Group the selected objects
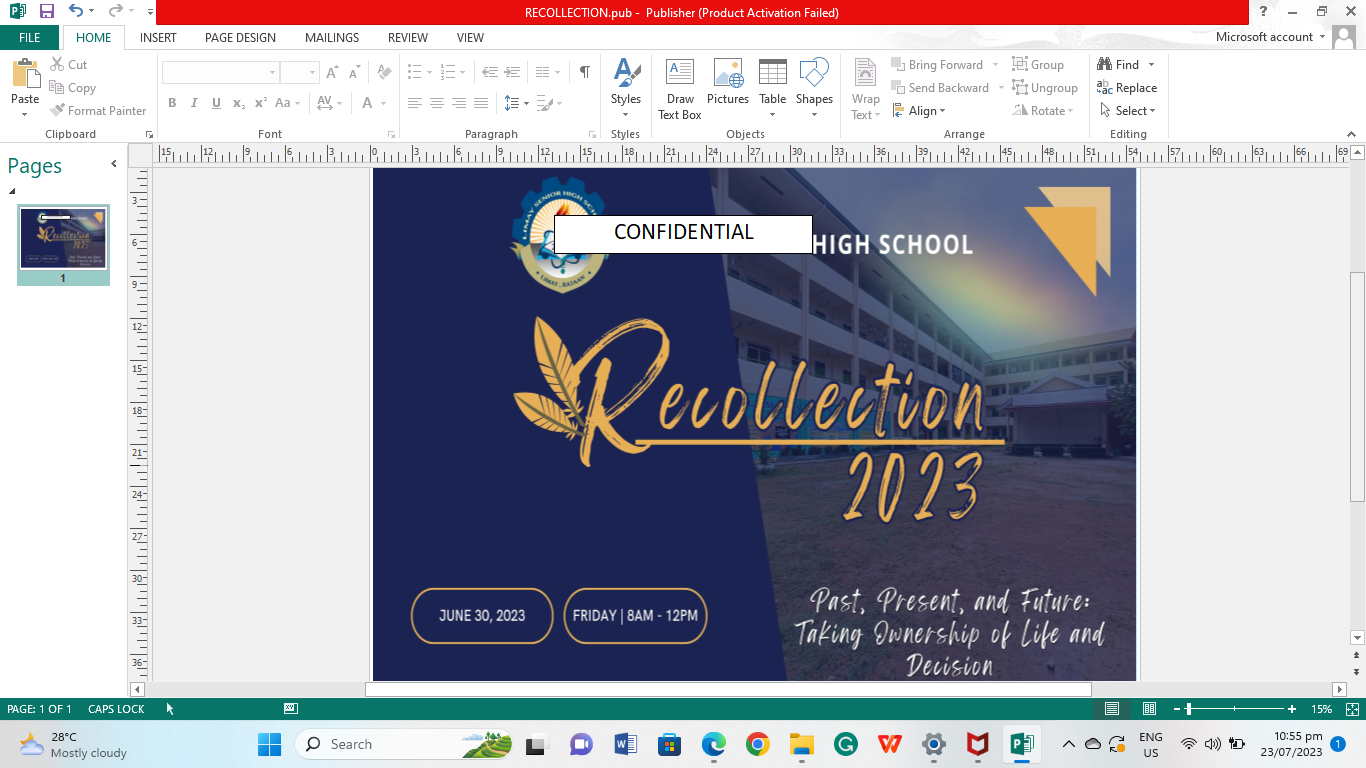1366x768 pixels. [1038, 65]
